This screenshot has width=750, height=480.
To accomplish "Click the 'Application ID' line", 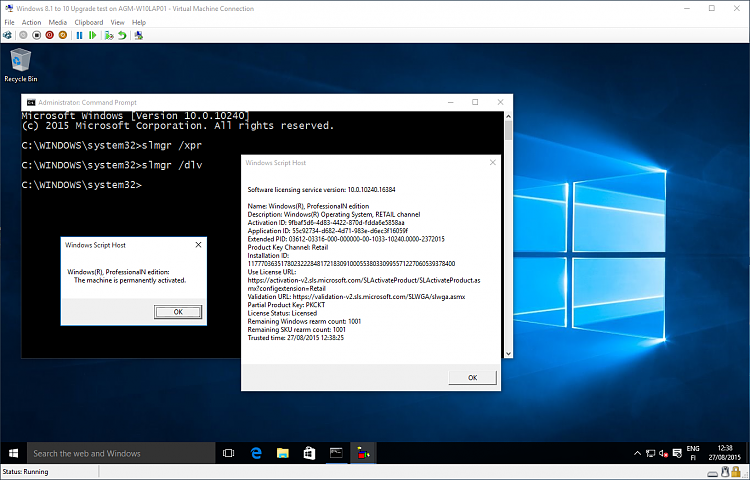I will [328, 231].
